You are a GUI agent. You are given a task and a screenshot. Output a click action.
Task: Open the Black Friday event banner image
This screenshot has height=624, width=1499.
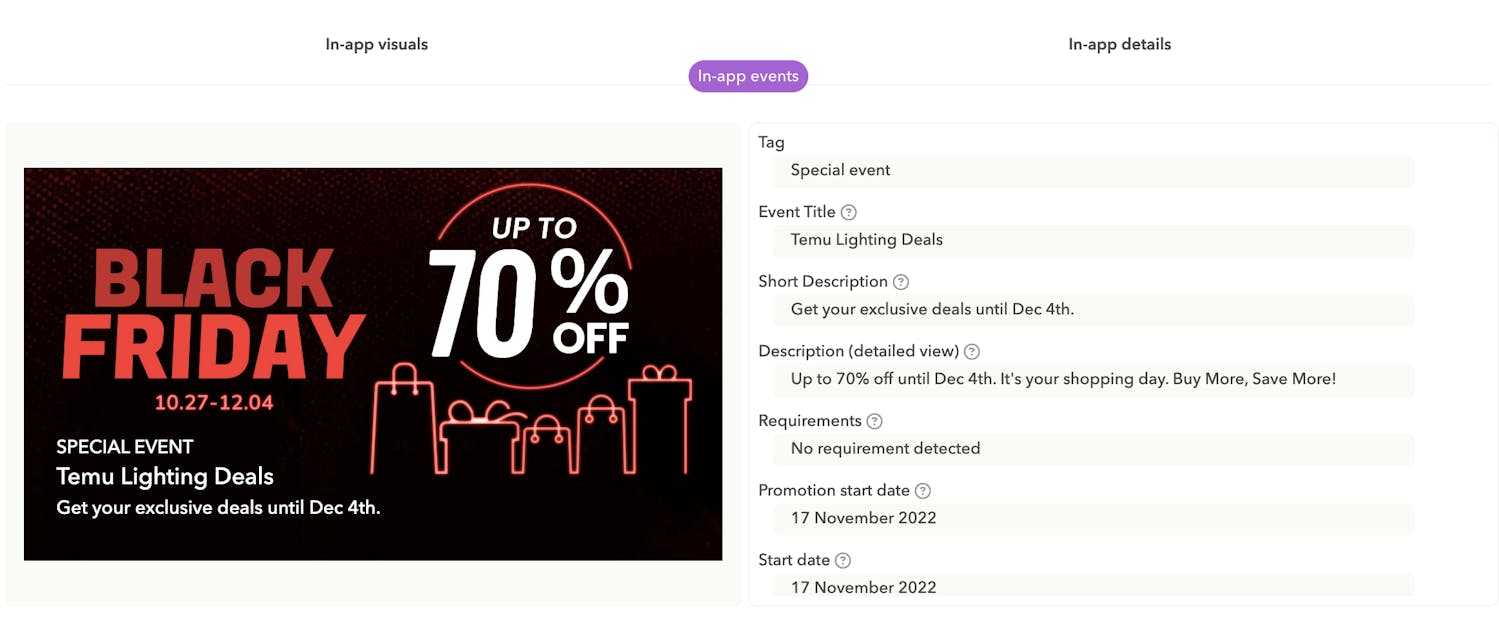point(373,364)
